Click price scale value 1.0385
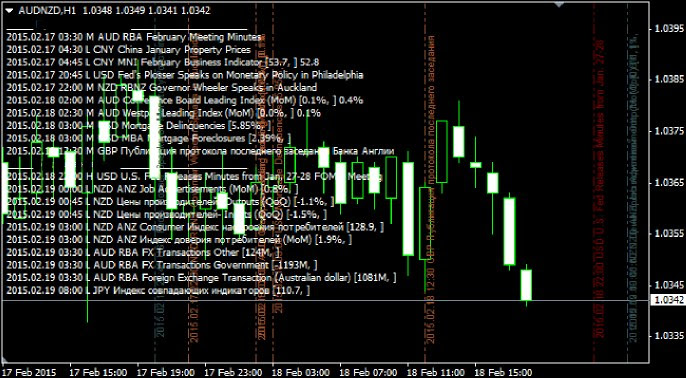The height and width of the screenshot is (378, 686). (x=668, y=80)
